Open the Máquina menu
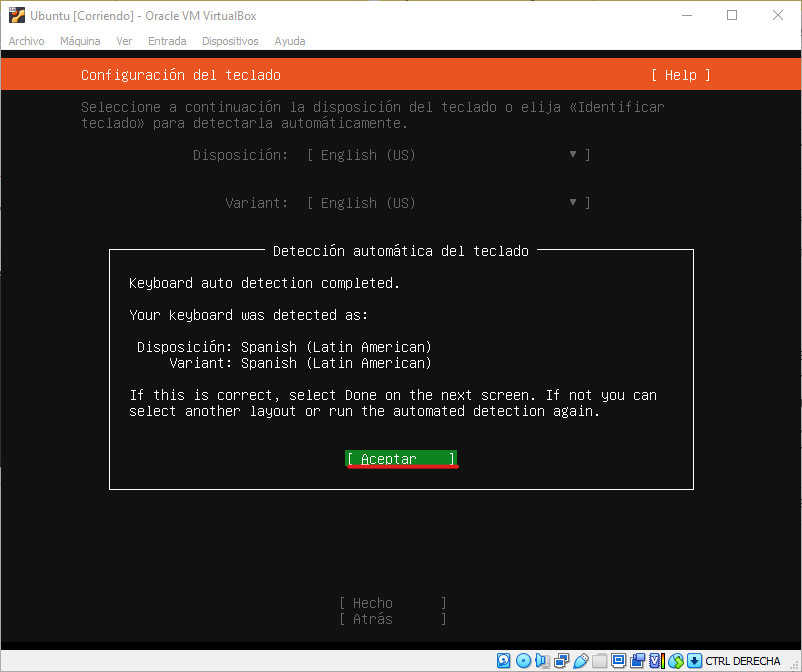 click(x=80, y=41)
